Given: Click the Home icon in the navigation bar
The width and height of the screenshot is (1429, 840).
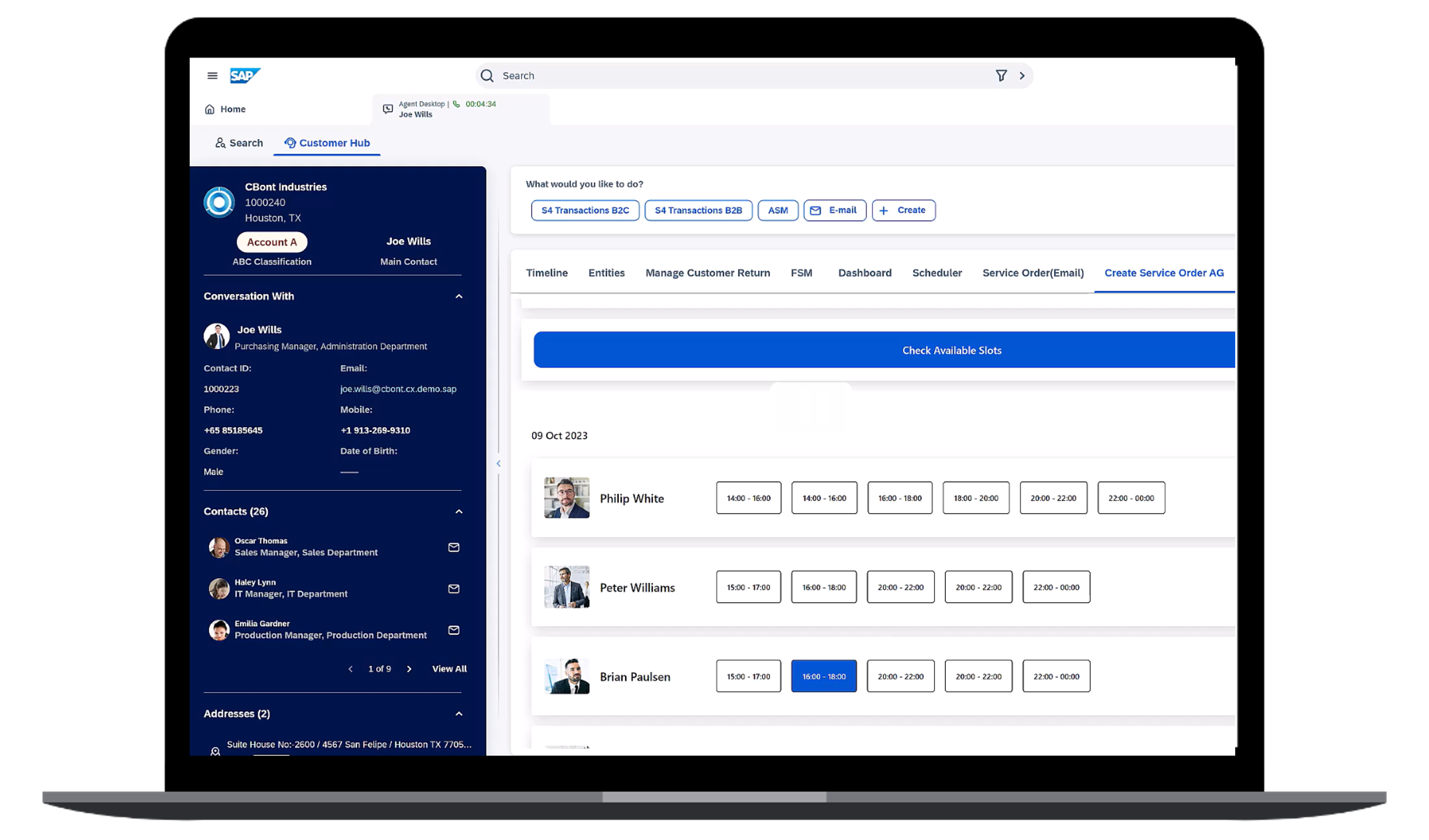Looking at the screenshot, I should click(210, 109).
